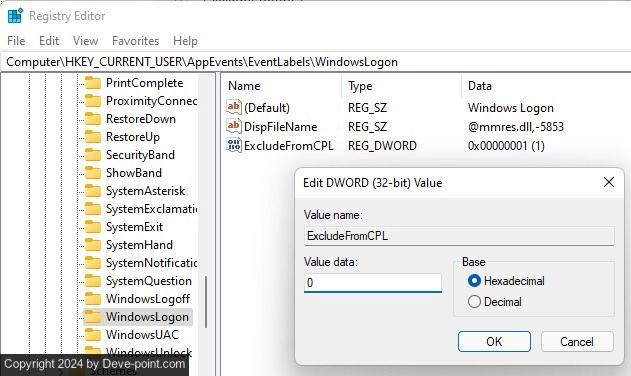Click the (Default) string value icon
Image resolution: width=631 pixels, height=376 pixels.
[234, 107]
